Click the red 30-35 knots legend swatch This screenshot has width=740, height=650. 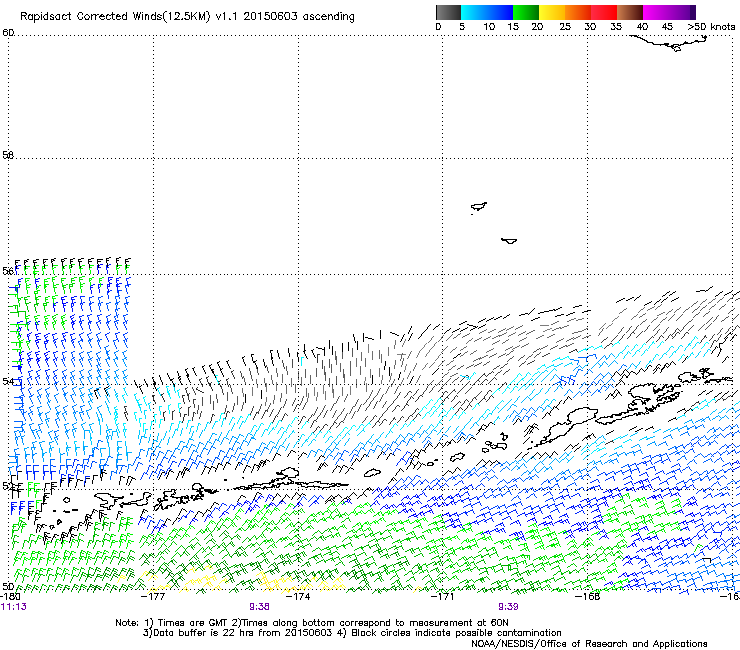(604, 12)
